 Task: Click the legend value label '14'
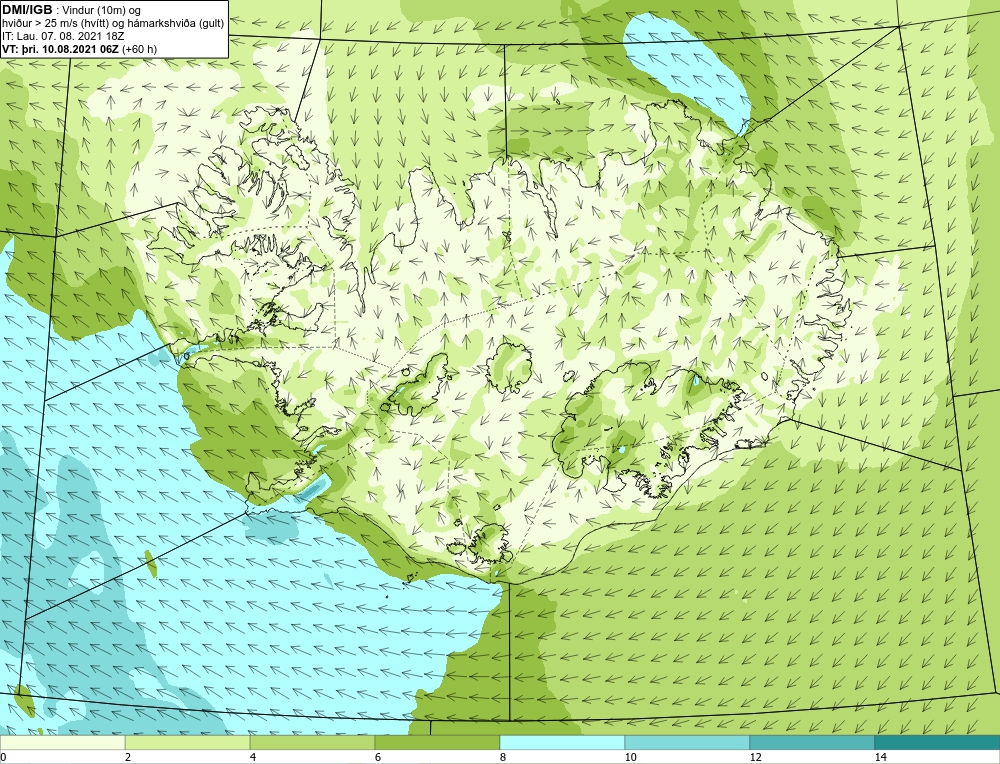point(881,757)
